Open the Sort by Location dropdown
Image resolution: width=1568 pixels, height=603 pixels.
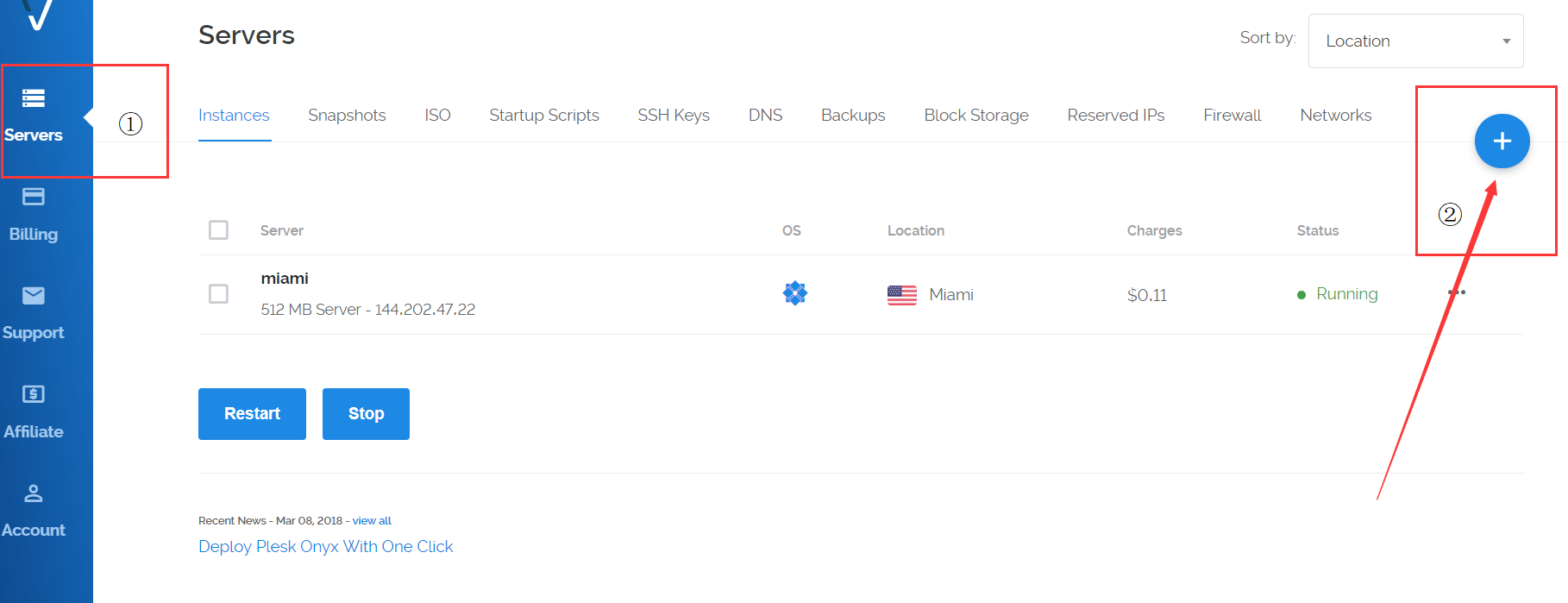point(1415,41)
